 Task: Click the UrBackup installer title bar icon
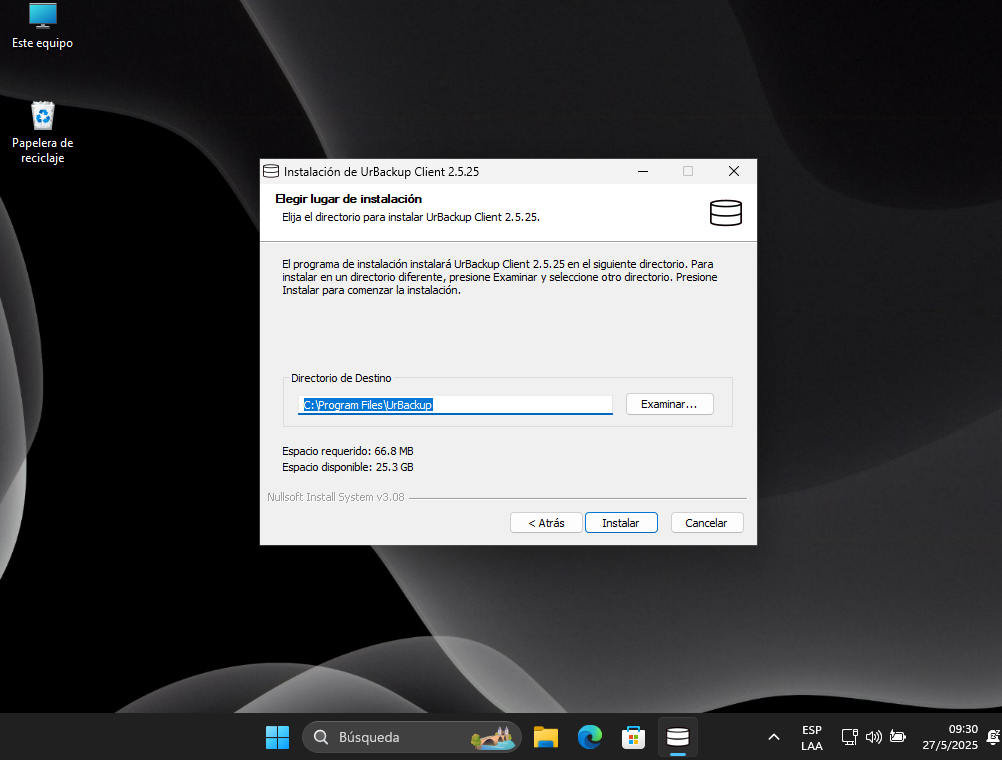[270, 171]
